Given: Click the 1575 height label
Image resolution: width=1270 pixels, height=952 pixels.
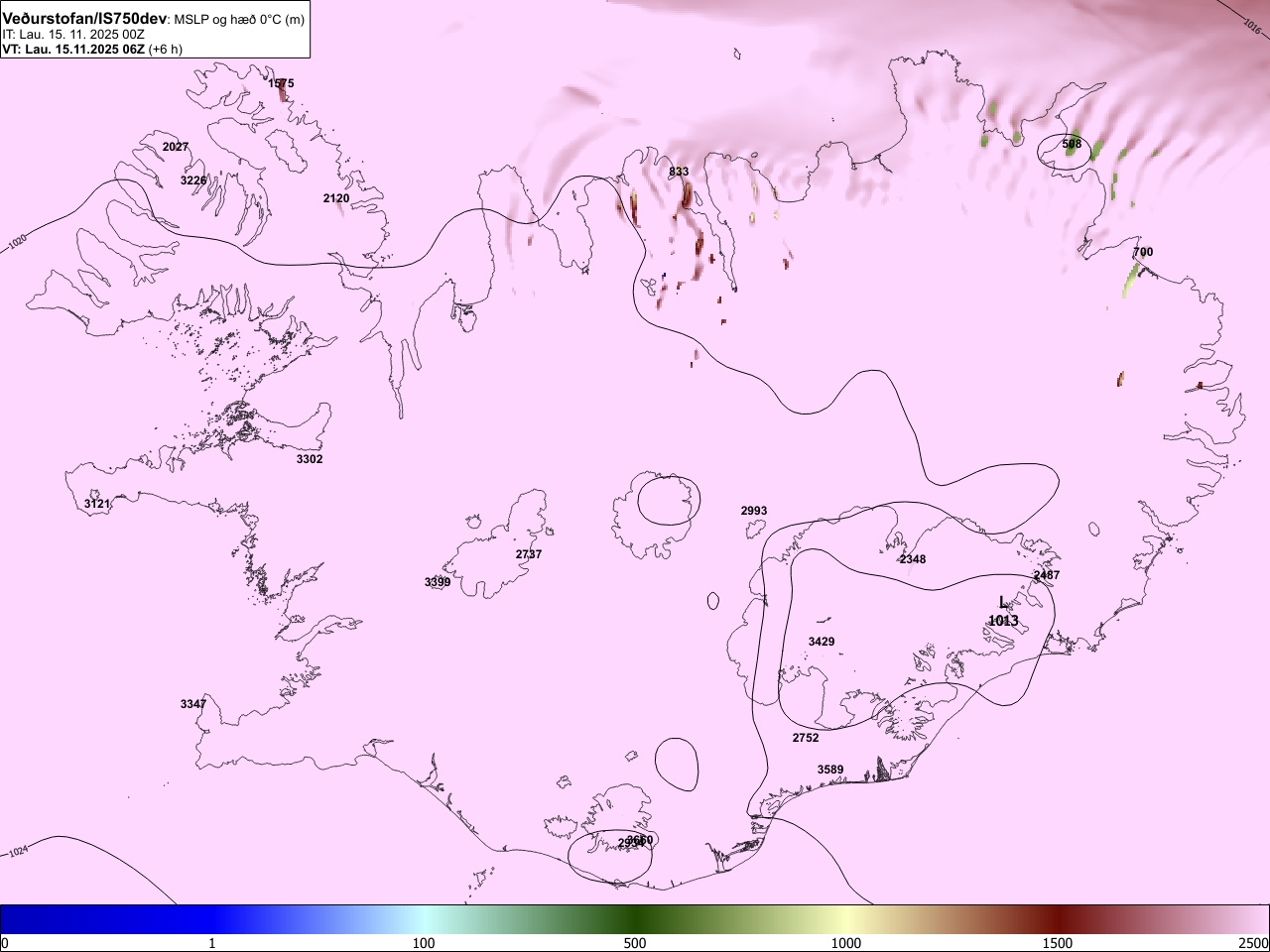Looking at the screenshot, I should click(281, 84).
